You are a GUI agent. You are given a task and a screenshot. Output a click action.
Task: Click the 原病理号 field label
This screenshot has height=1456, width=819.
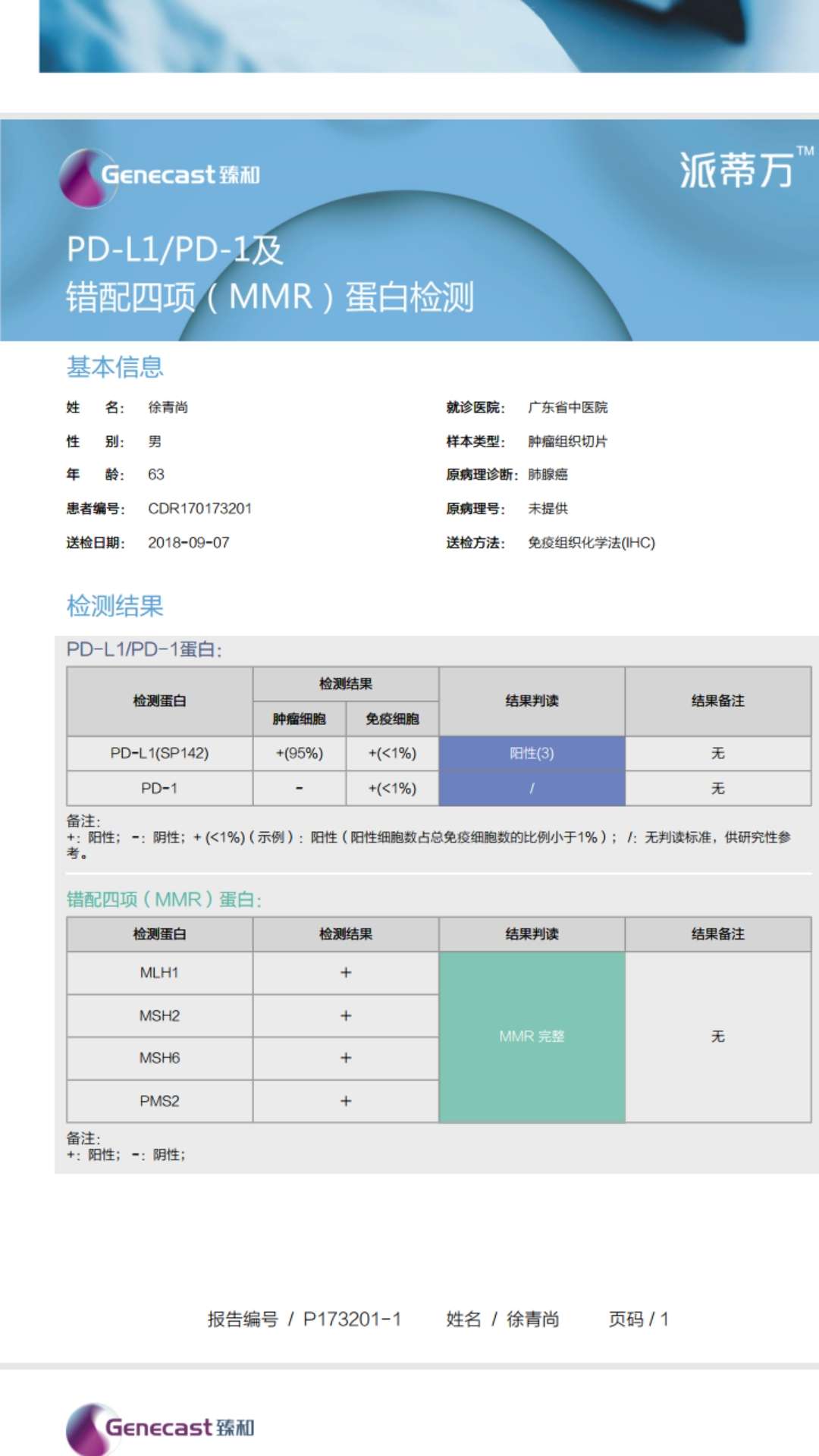pos(475,509)
